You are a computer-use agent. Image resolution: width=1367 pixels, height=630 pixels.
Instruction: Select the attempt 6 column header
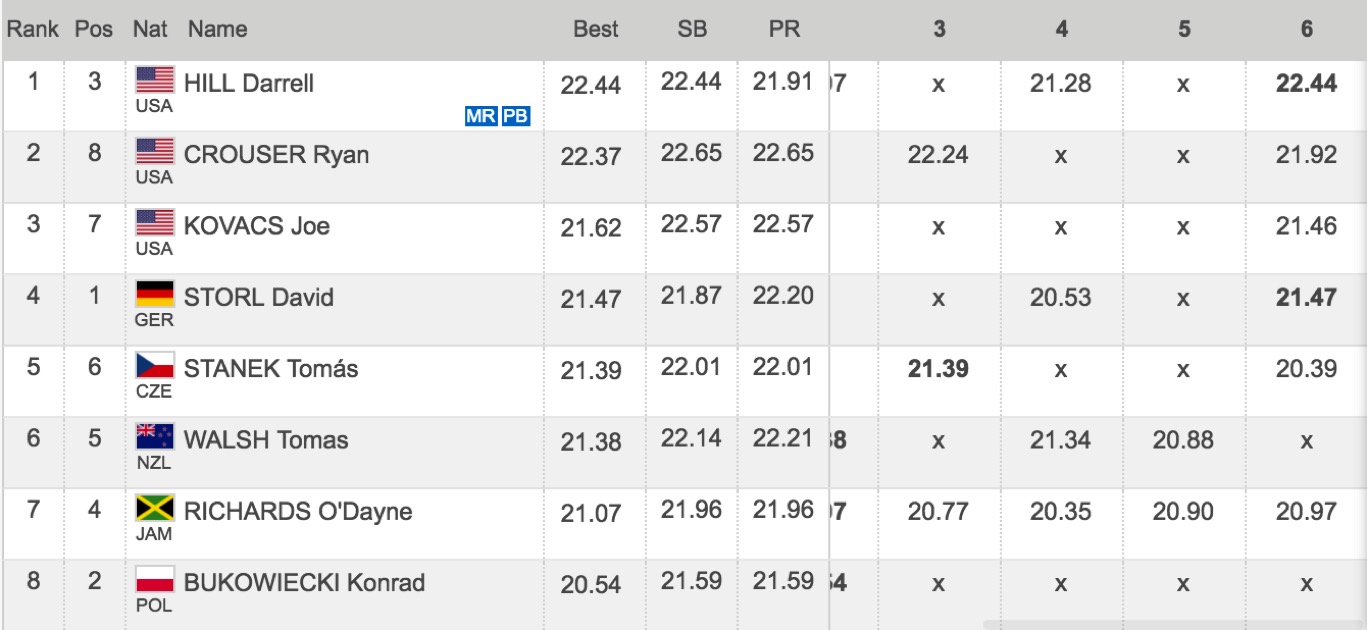pyautogui.click(x=1306, y=30)
